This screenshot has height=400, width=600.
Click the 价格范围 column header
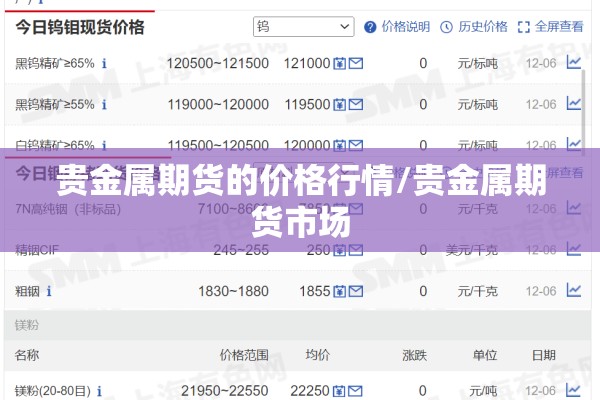[244, 355]
